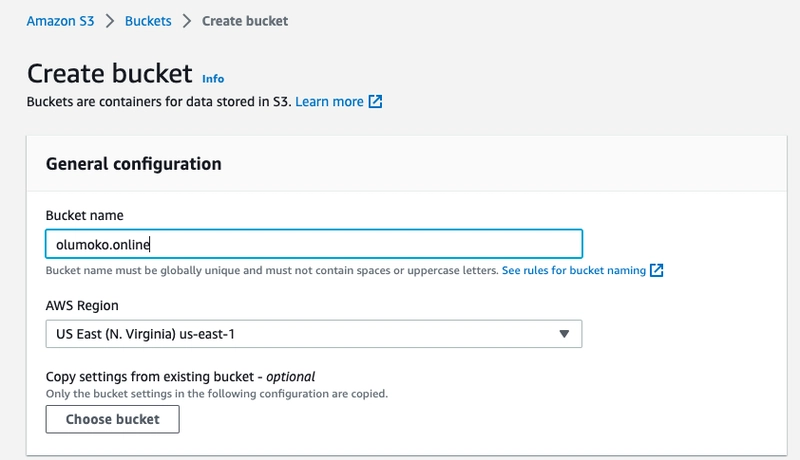
Task: Click the Bucket name field label
Action: click(x=84, y=215)
